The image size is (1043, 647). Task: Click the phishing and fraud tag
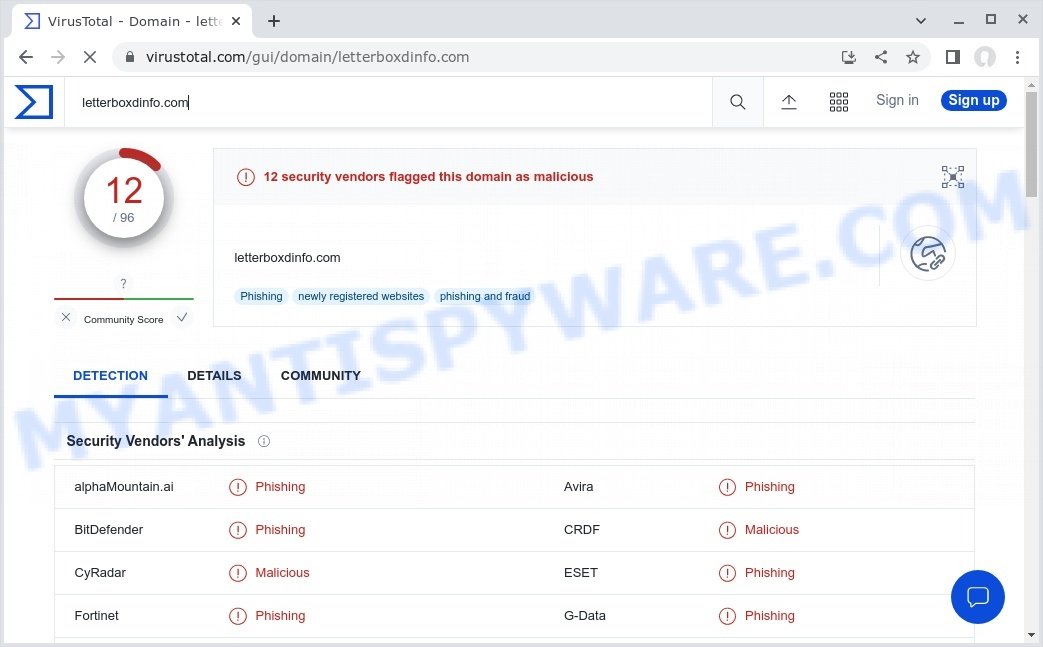tap(484, 297)
